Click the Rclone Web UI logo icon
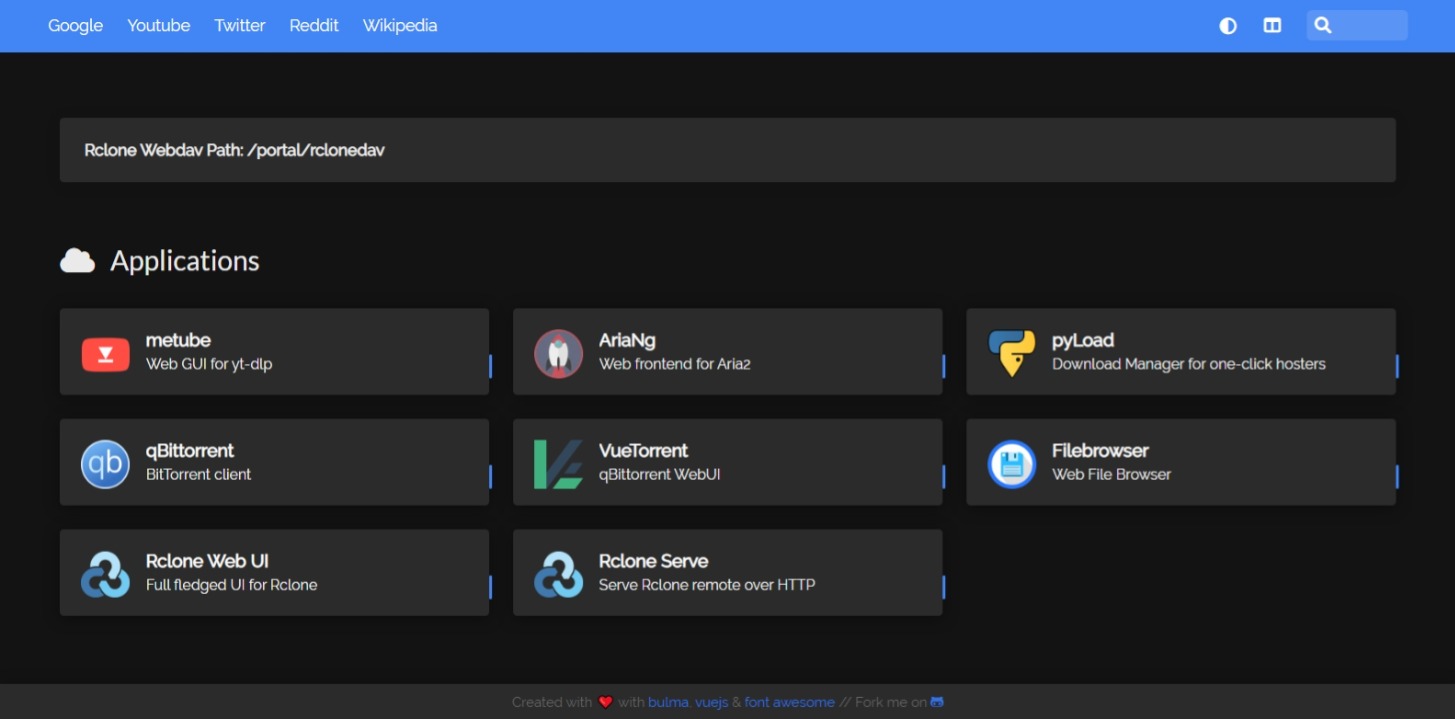1455x719 pixels. click(x=105, y=574)
